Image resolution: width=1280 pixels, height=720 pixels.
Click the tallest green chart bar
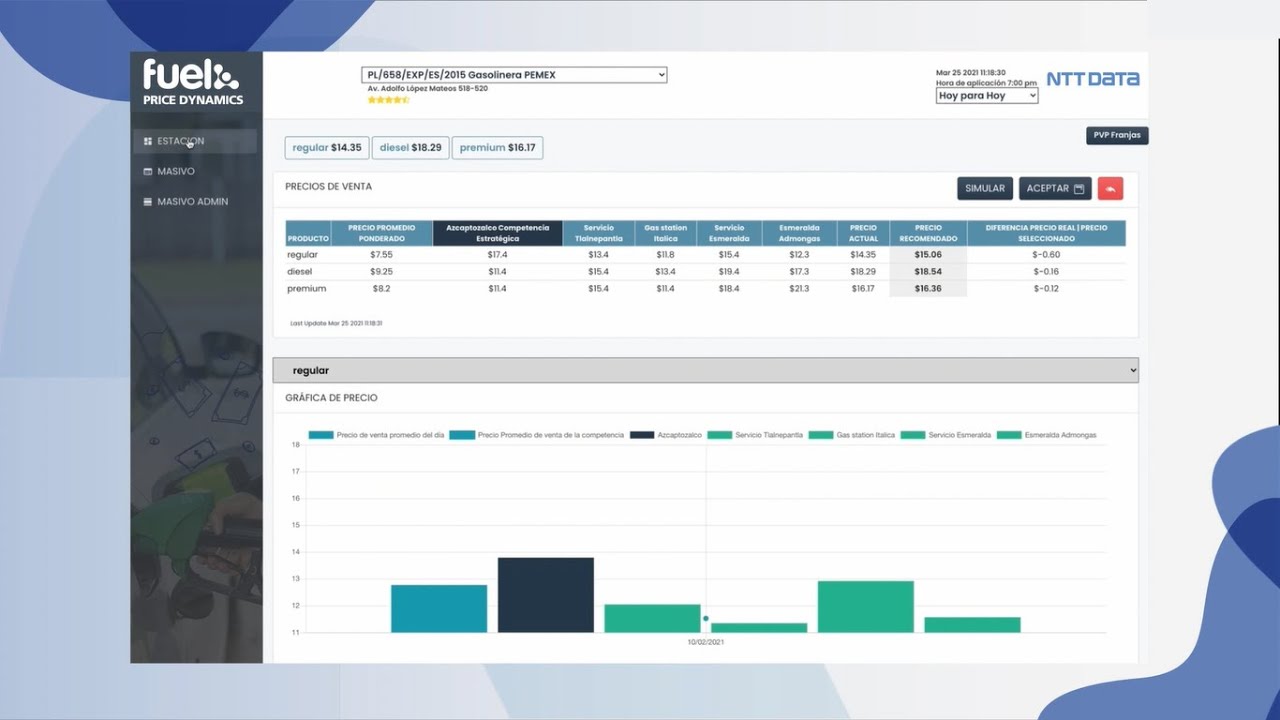pos(866,607)
